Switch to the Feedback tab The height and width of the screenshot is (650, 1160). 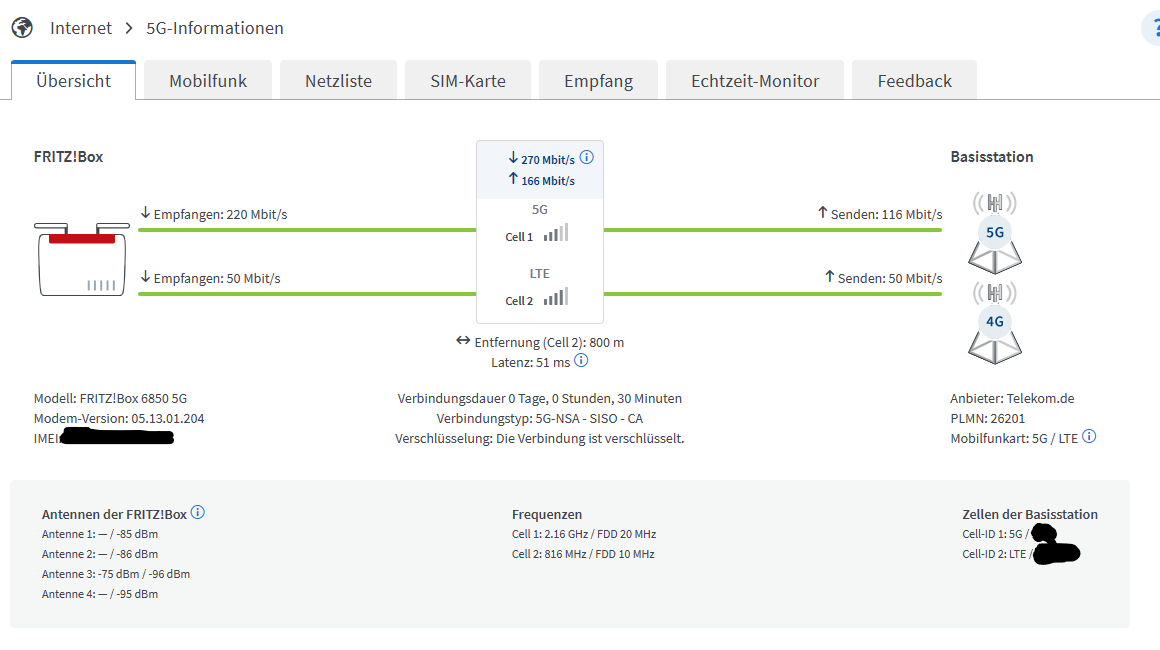click(x=914, y=81)
